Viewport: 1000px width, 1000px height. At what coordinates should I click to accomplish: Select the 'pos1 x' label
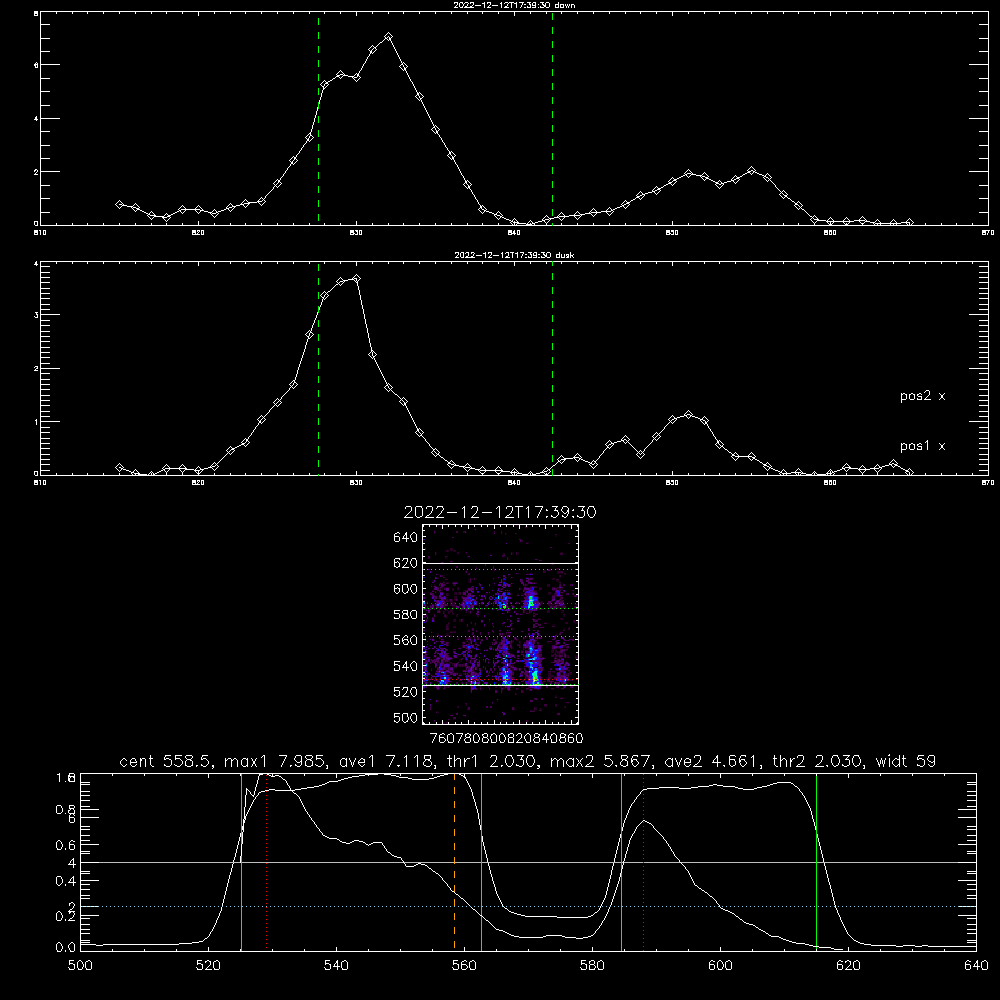point(922,446)
